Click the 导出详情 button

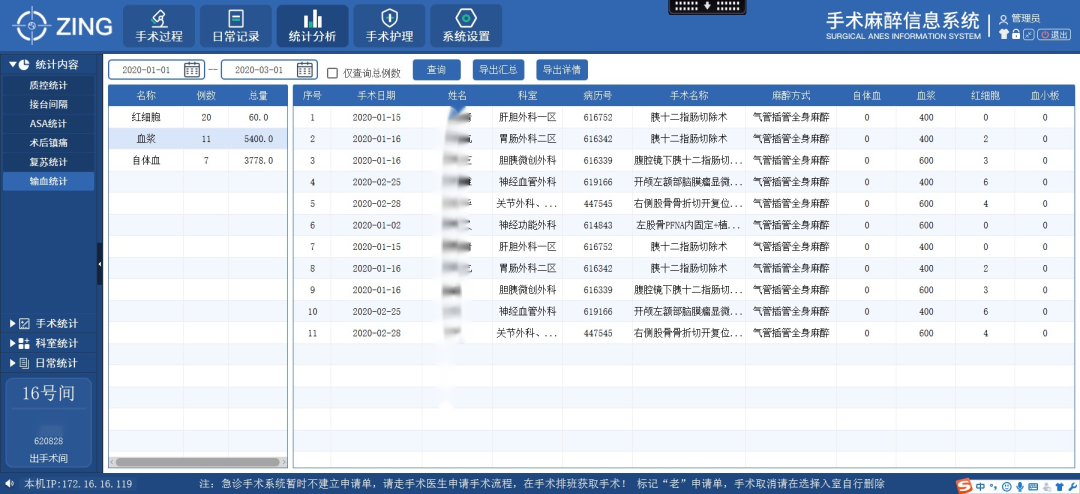pyautogui.click(x=562, y=70)
